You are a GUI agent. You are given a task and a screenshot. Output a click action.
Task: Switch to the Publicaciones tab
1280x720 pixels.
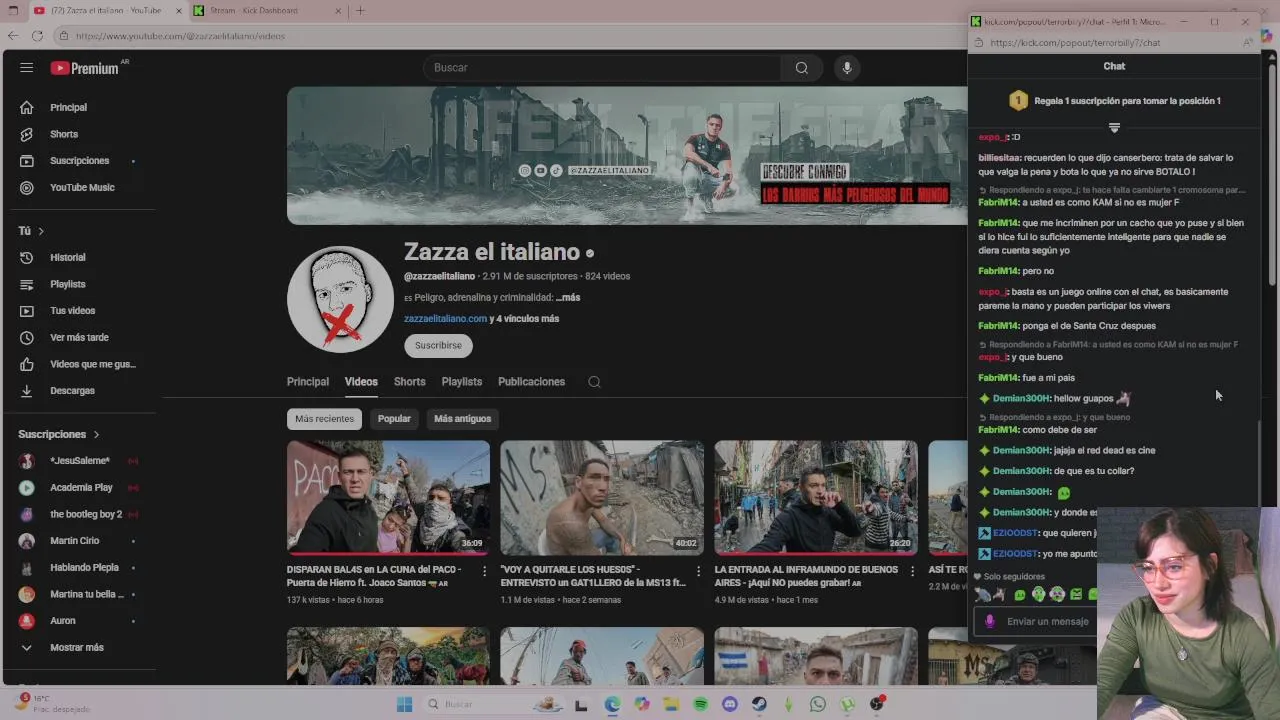(x=531, y=382)
